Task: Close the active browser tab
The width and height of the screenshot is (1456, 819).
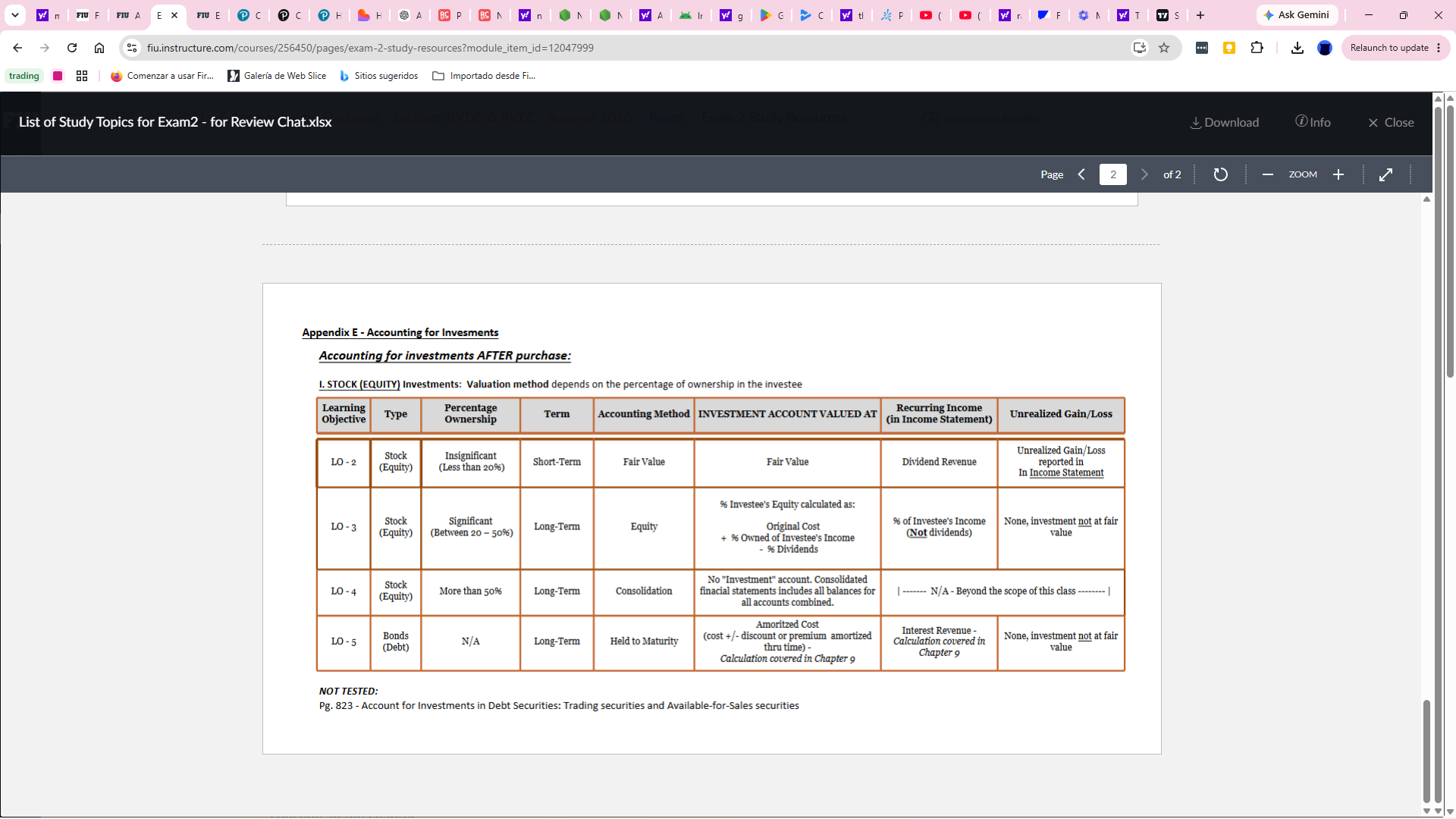Action: 174,15
